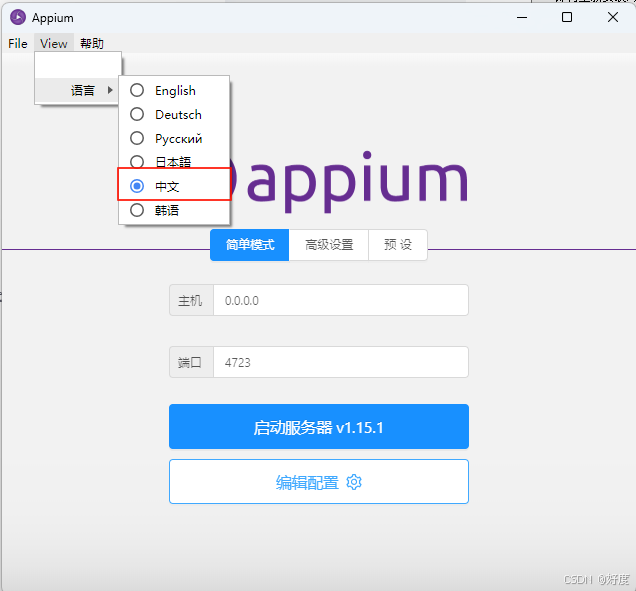Choose Русский as the language

(174, 138)
